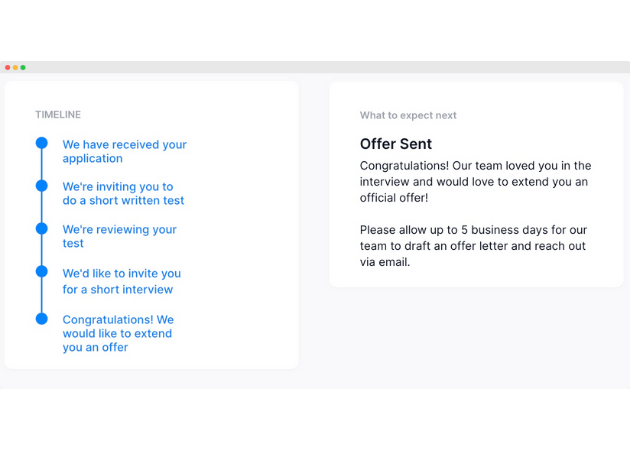Image resolution: width=630 pixels, height=450 pixels.
Task: Open 'We have received your application' step
Action: tap(125, 151)
